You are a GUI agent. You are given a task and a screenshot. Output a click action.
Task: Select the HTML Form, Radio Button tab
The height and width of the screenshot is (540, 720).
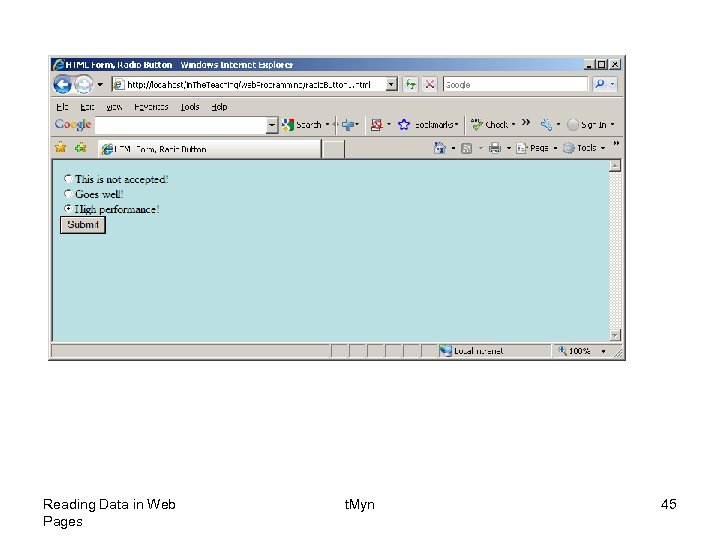(209, 149)
